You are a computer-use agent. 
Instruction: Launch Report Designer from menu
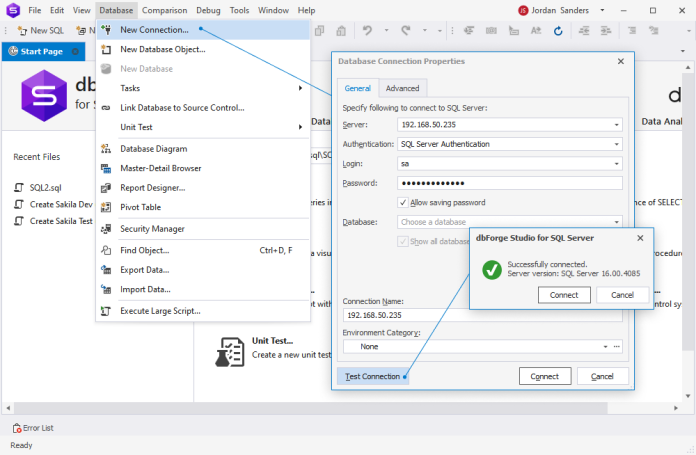203,188
